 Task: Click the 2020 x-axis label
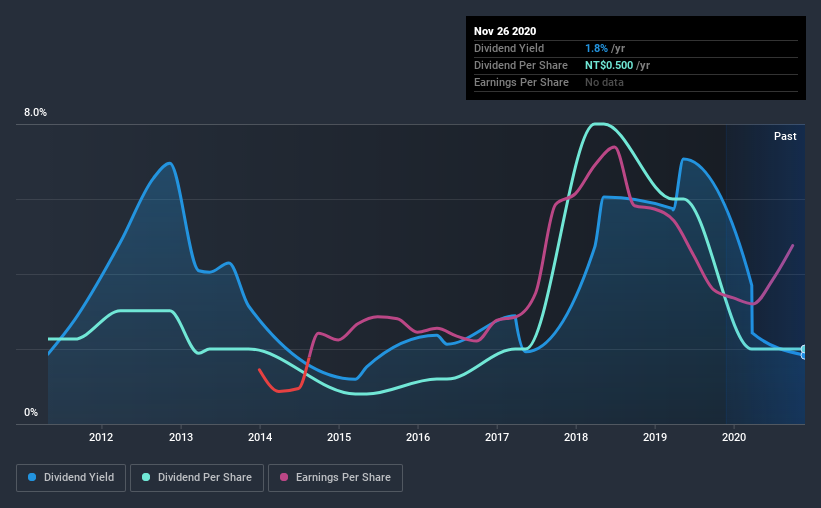[x=734, y=437]
